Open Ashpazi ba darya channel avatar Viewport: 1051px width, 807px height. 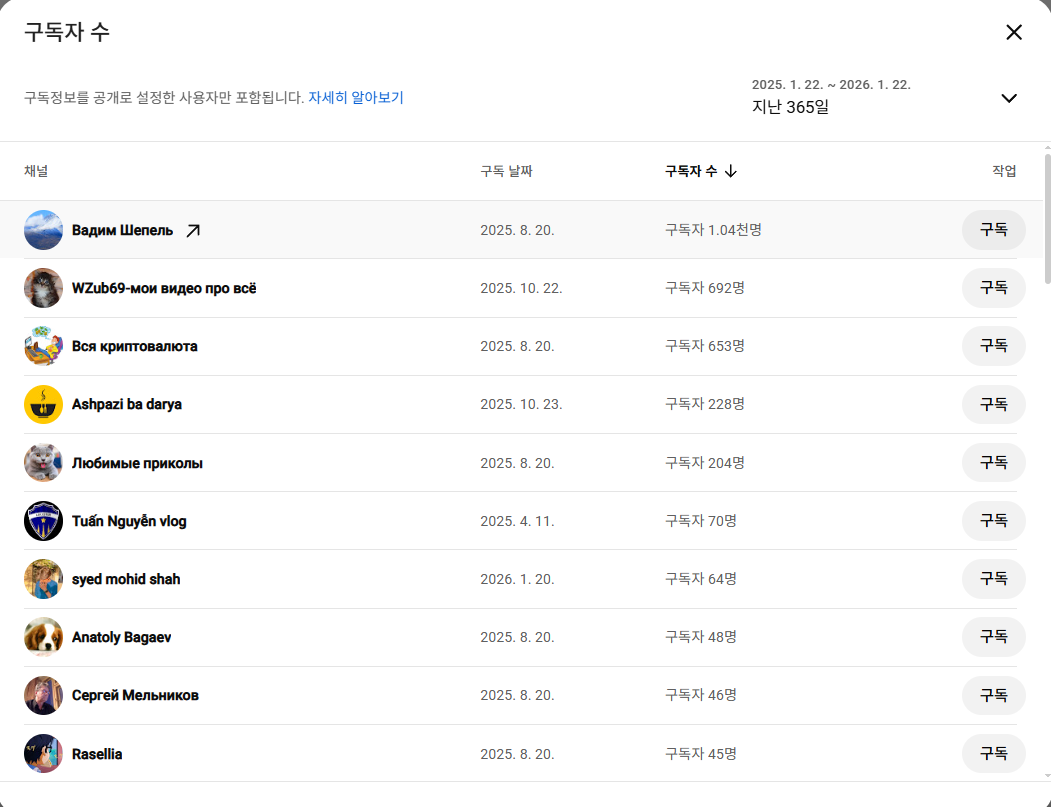[43, 404]
